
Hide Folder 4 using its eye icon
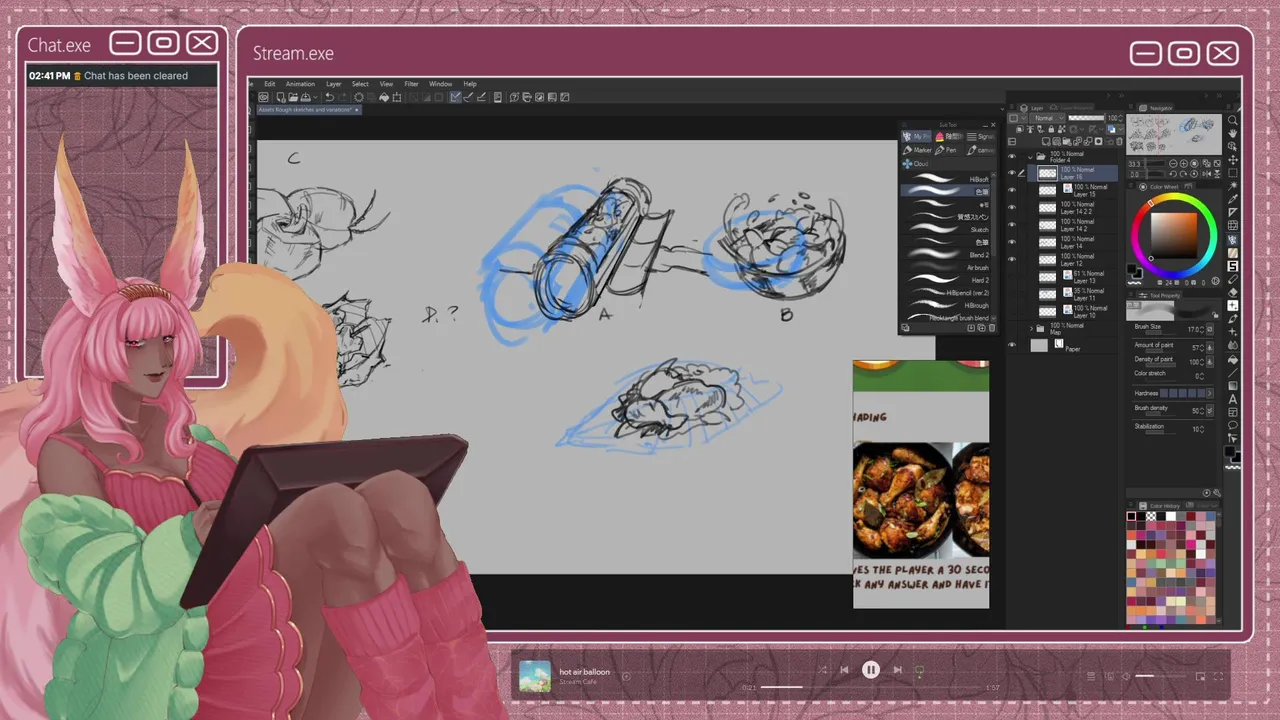(1013, 157)
